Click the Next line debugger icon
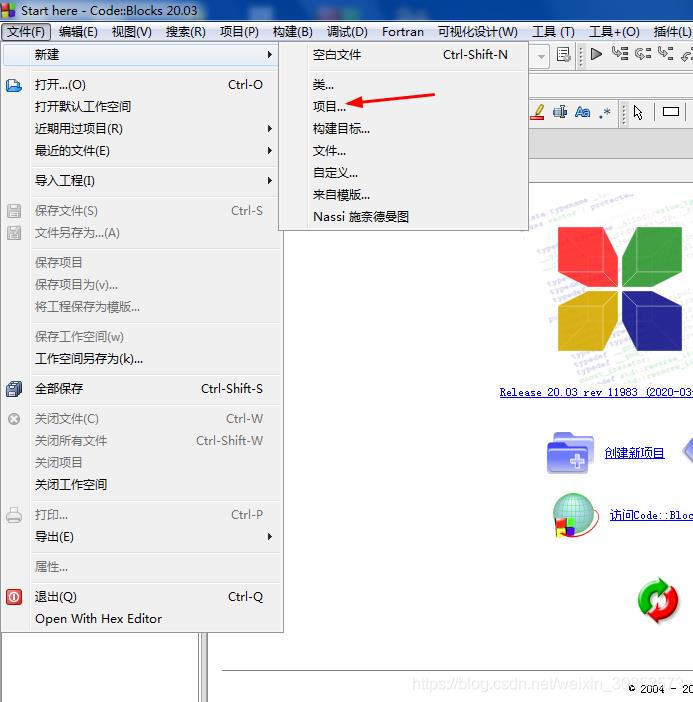 (x=620, y=54)
